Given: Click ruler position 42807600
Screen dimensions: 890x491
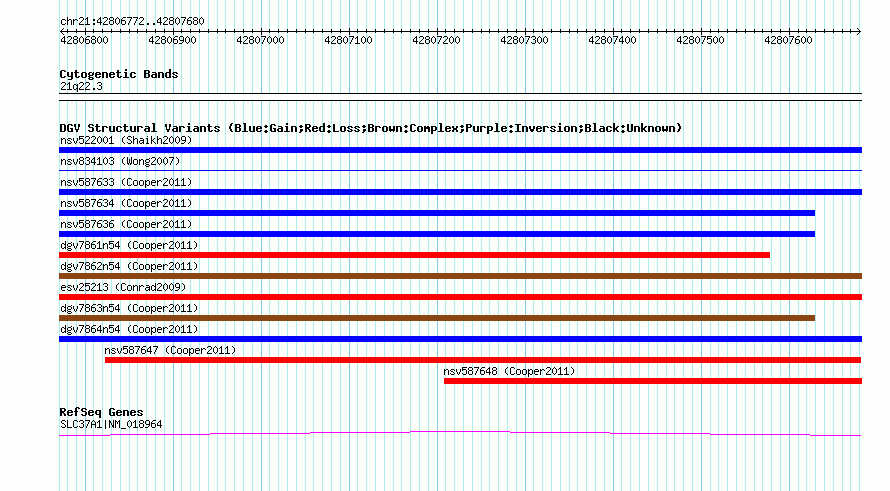Looking at the screenshot, I should click(788, 40).
